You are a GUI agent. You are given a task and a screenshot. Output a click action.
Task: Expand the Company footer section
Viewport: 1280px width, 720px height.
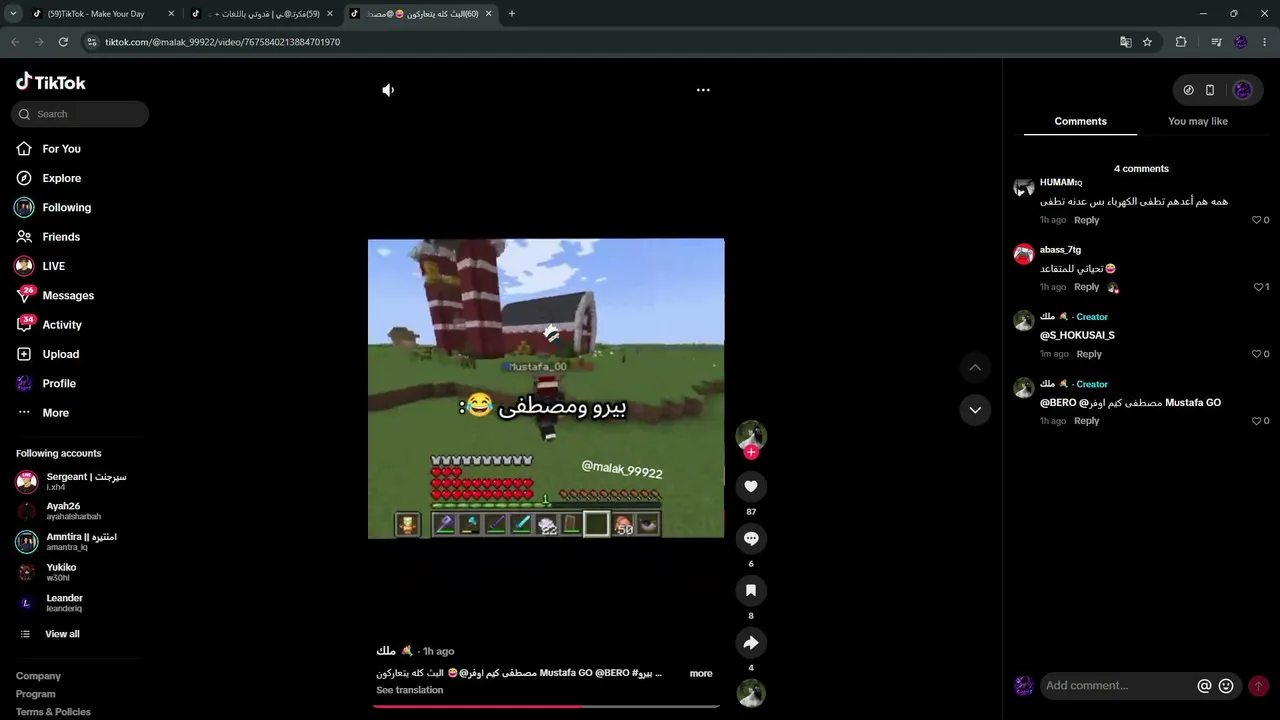coord(38,676)
